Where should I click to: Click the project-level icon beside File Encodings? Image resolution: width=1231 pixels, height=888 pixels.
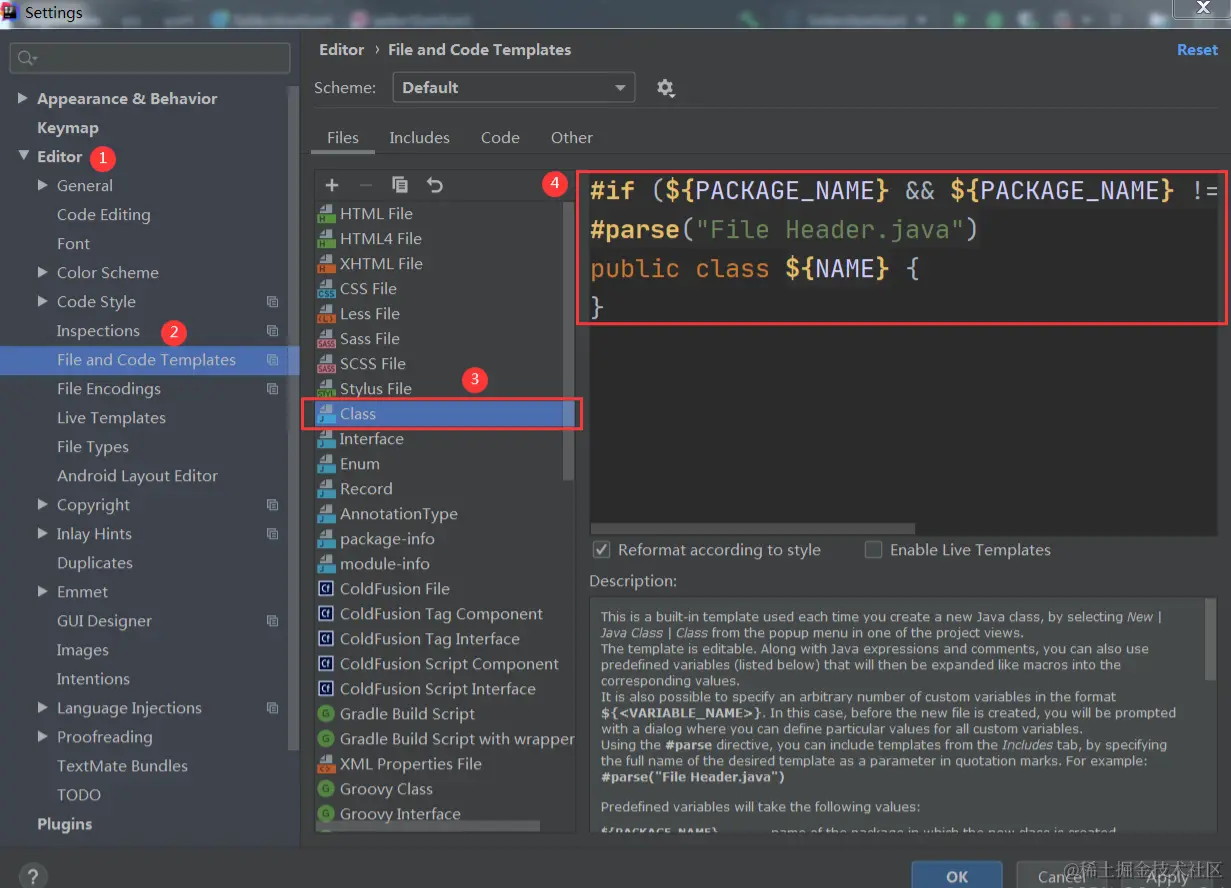(x=272, y=389)
